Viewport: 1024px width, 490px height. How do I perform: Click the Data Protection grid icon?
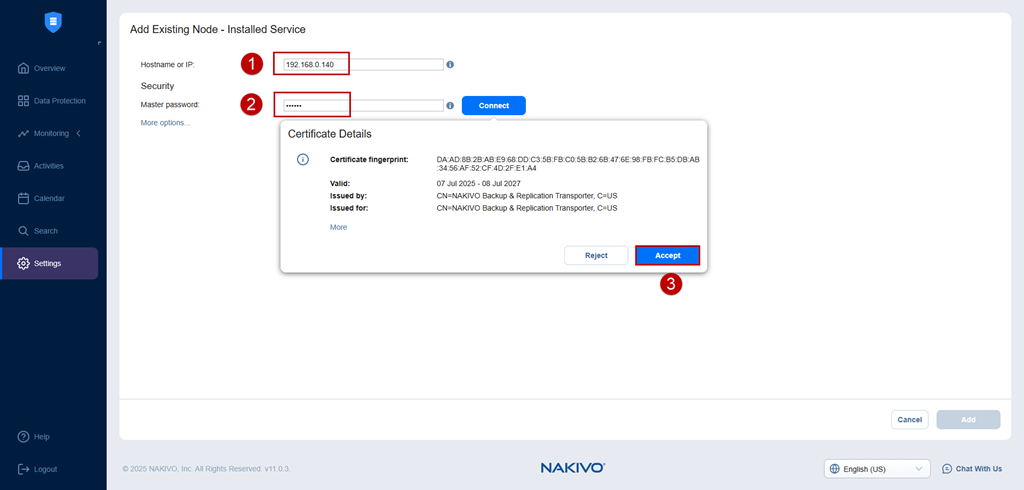pos(24,101)
